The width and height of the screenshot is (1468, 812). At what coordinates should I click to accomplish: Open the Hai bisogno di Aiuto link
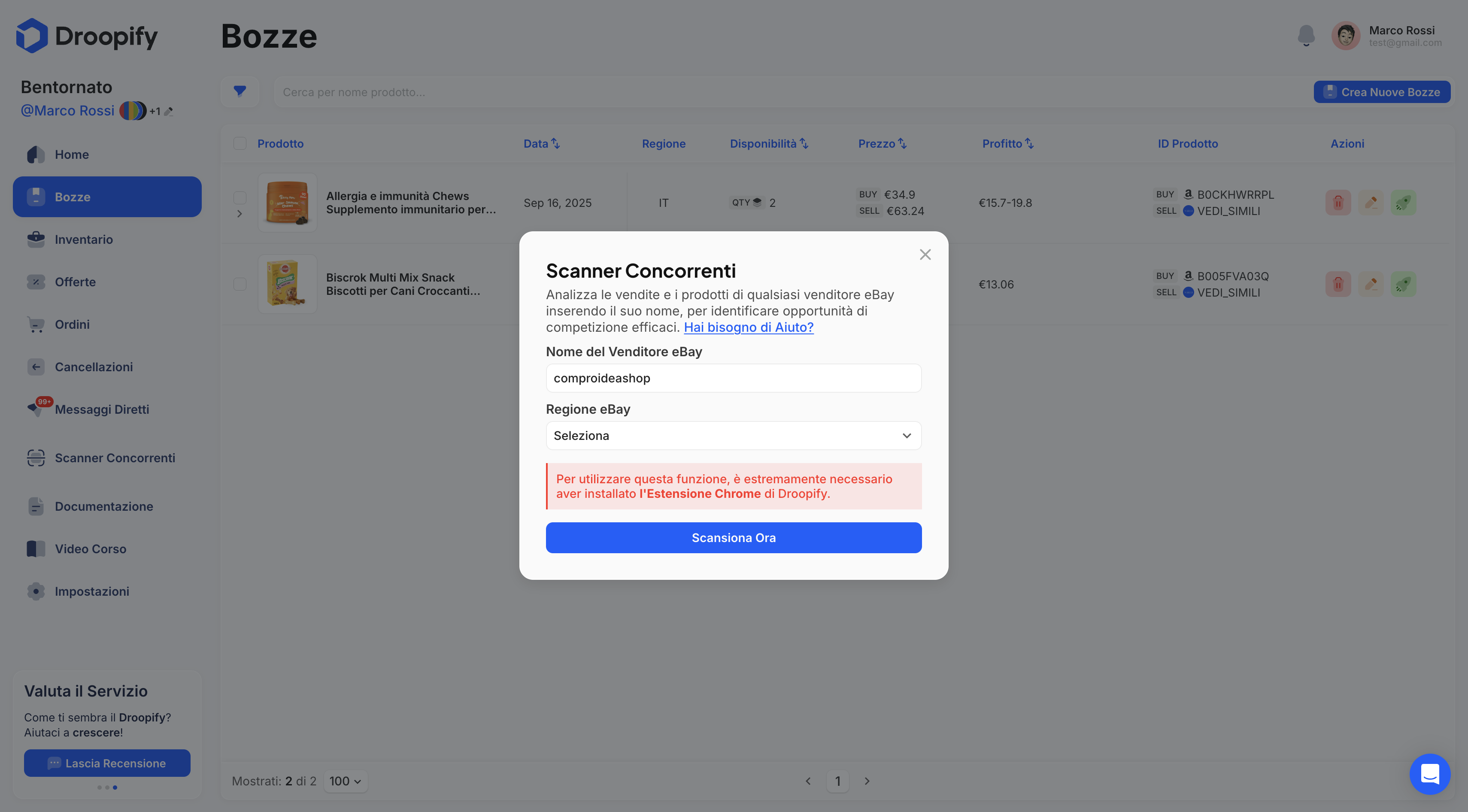[748, 327]
